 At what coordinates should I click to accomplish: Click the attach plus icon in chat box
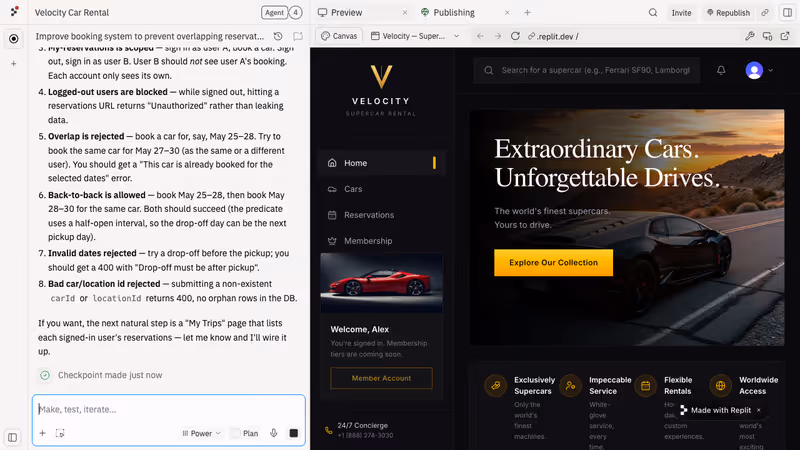[x=42, y=433]
